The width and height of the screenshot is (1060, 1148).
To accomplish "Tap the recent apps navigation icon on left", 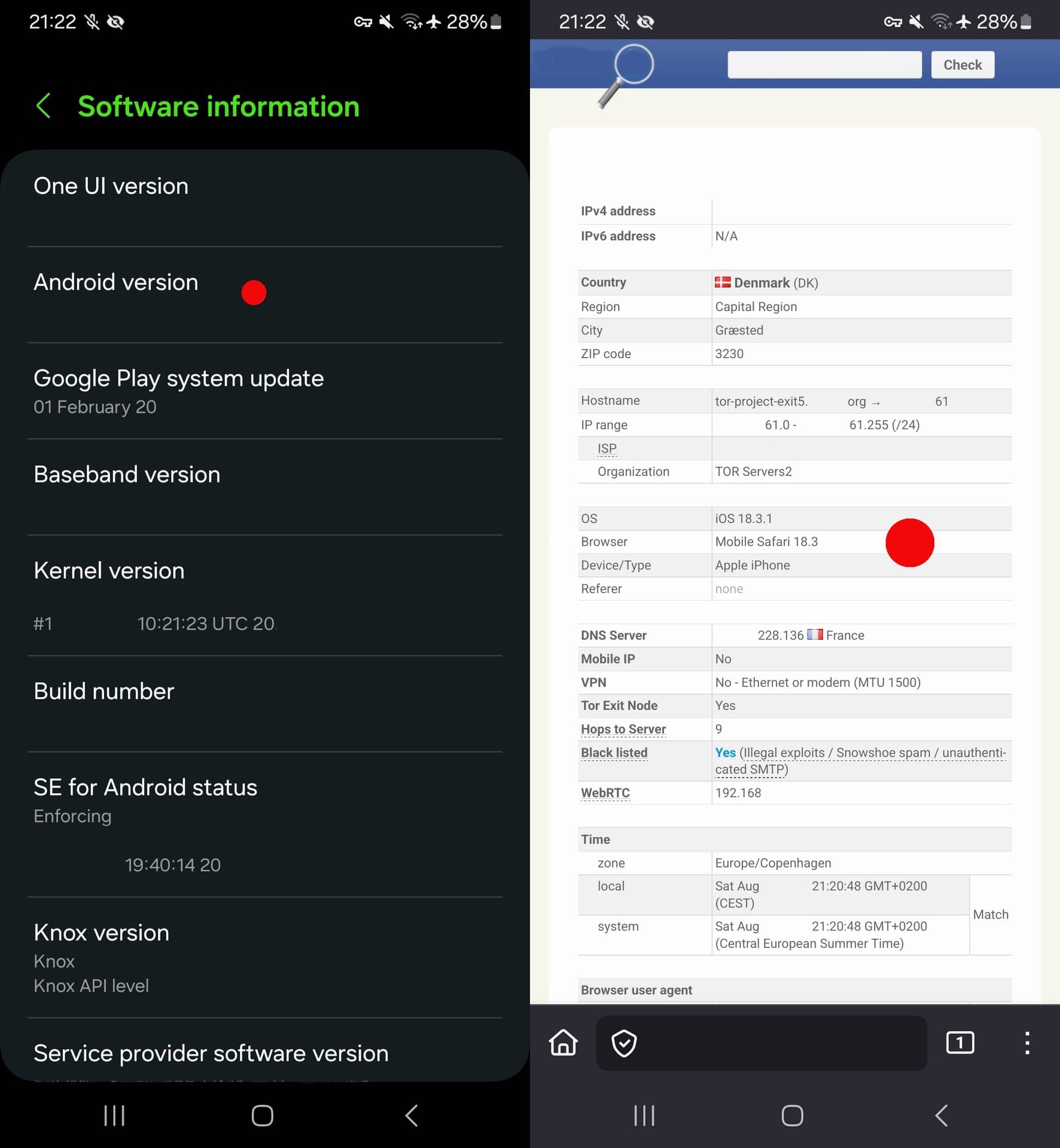I will coord(114,1116).
